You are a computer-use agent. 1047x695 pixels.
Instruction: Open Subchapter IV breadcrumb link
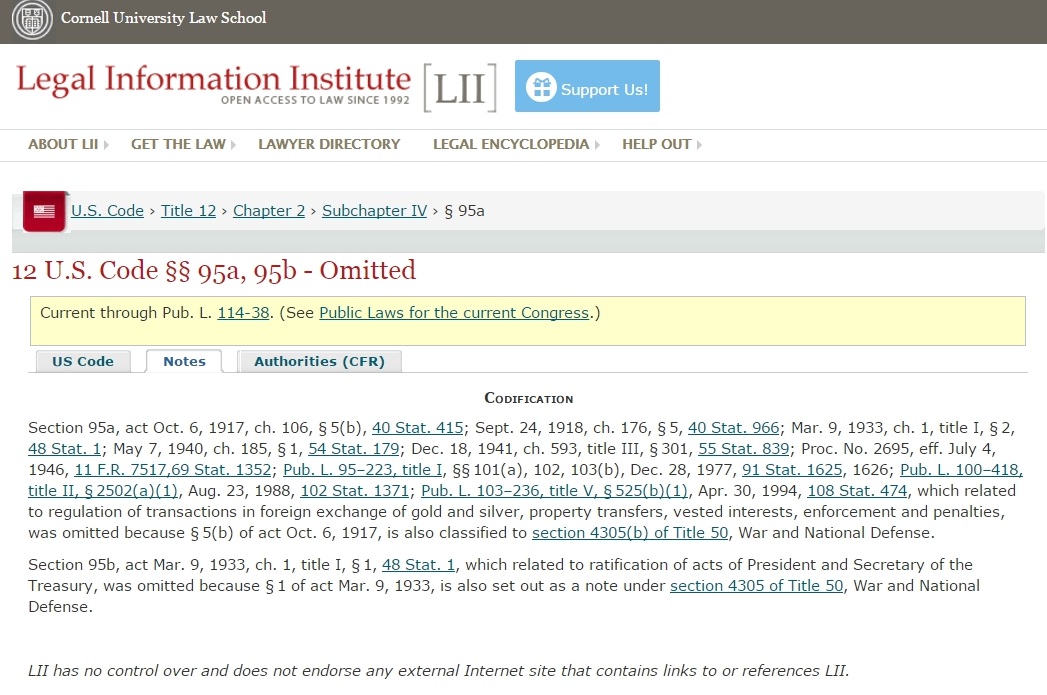click(x=374, y=210)
